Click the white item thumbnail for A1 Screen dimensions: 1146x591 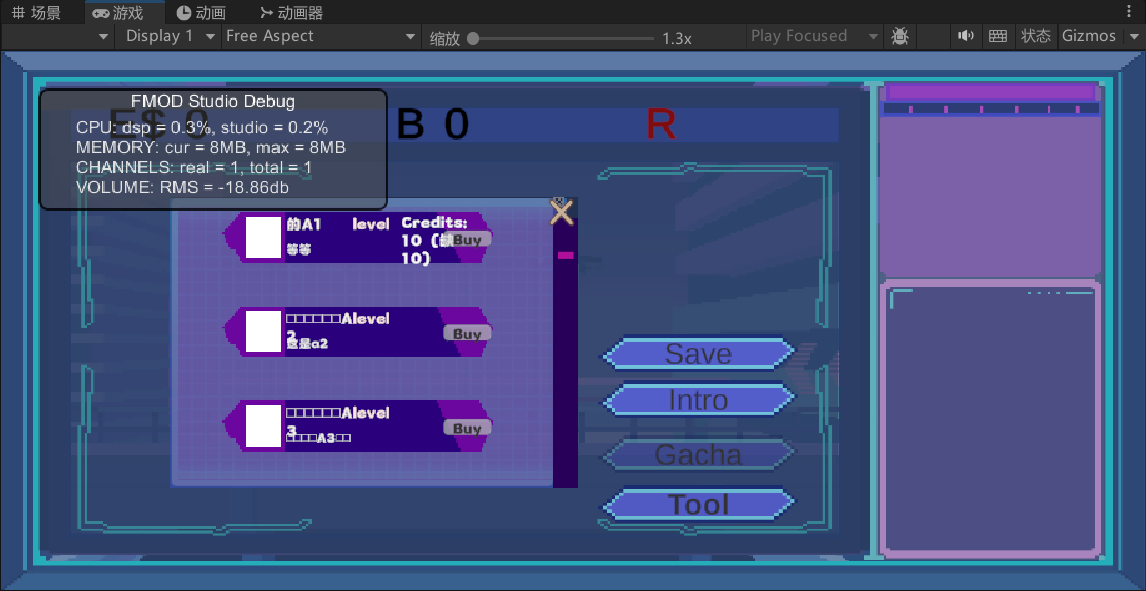(264, 237)
